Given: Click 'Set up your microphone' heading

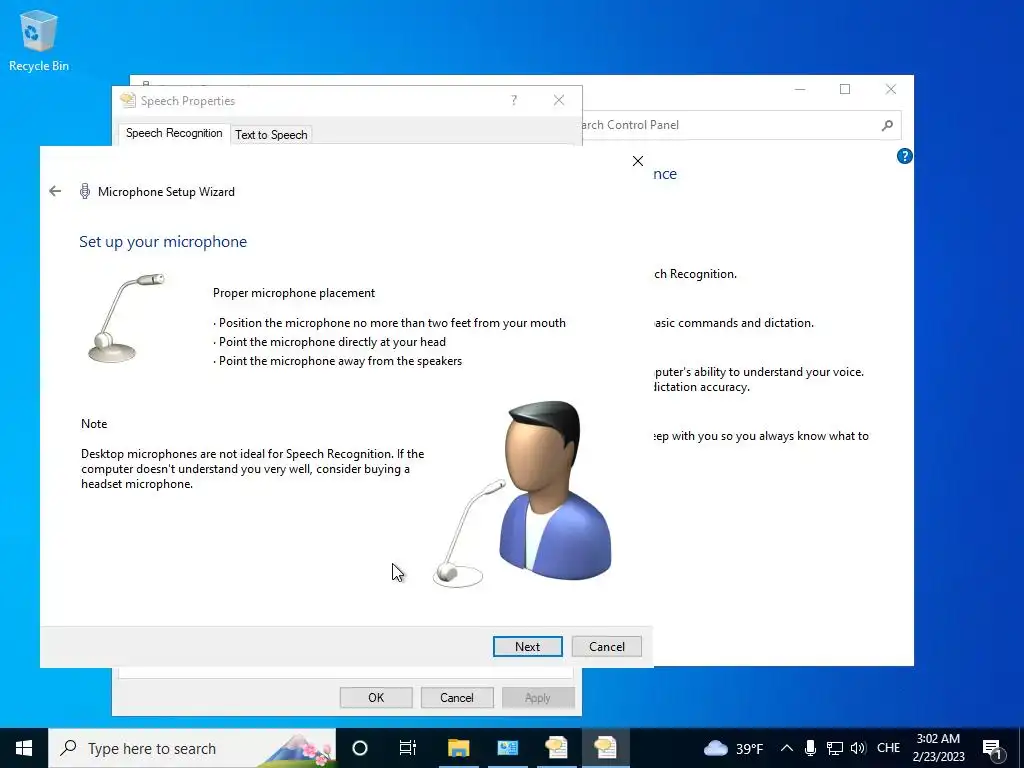Looking at the screenshot, I should click(163, 242).
